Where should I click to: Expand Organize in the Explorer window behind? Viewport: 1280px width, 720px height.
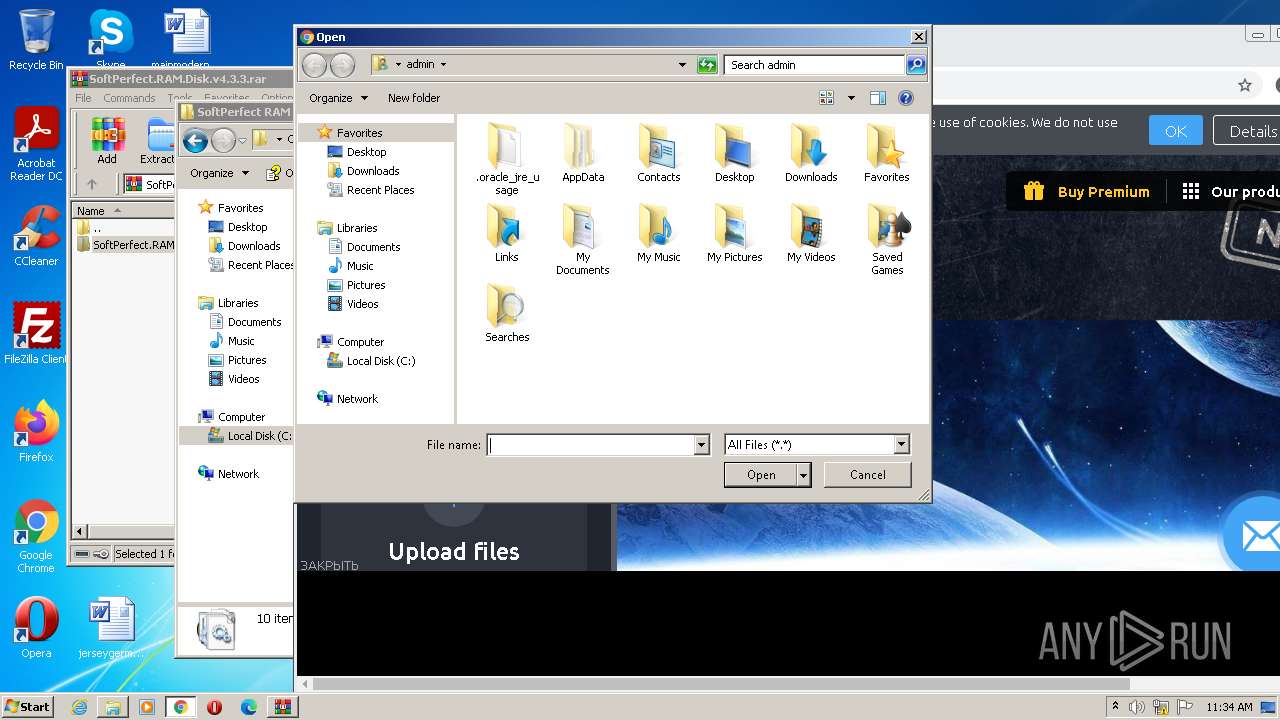(219, 173)
